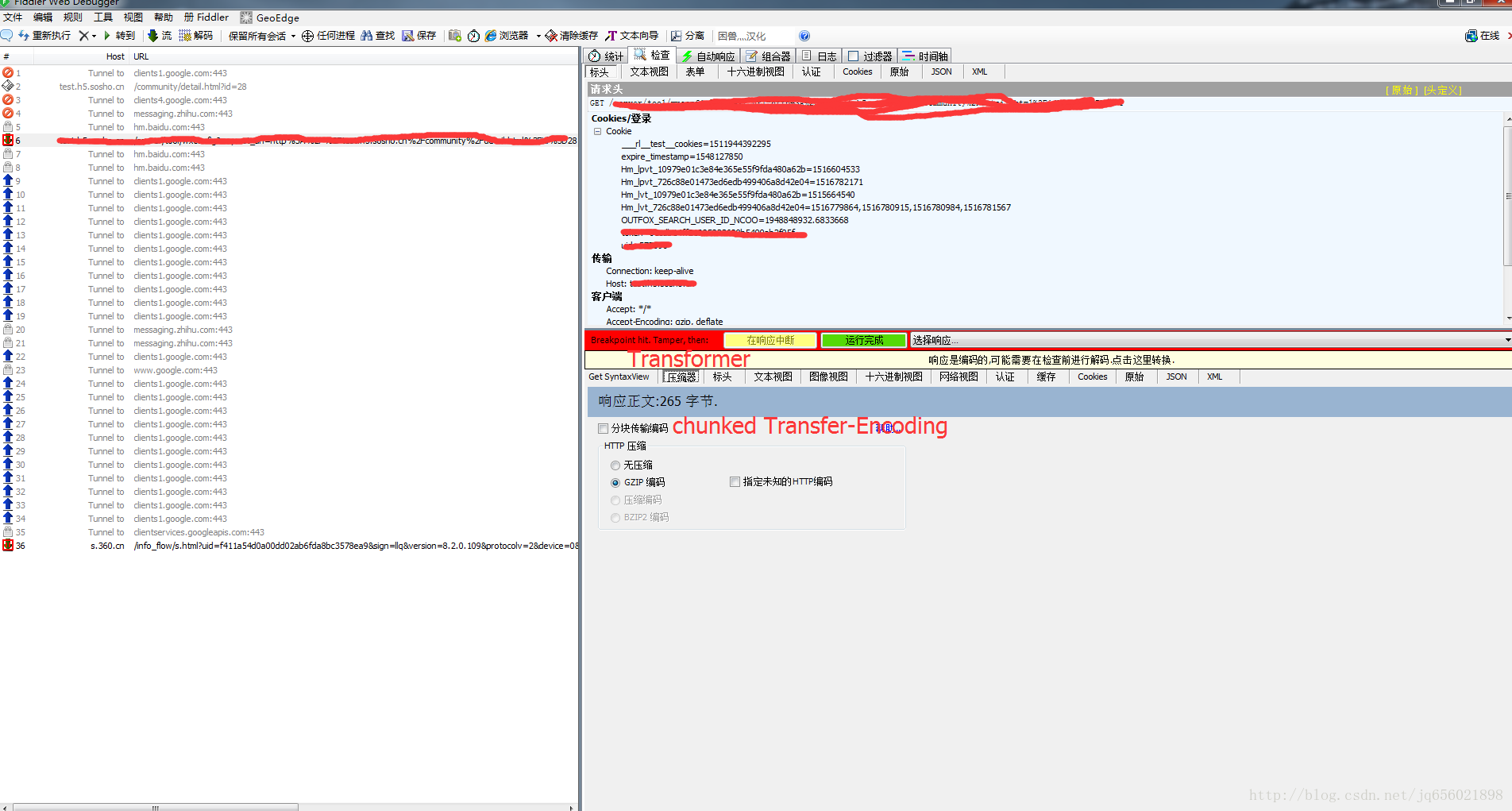
Task: Click the Replay (重新执行) toolbar button
Action: point(44,36)
